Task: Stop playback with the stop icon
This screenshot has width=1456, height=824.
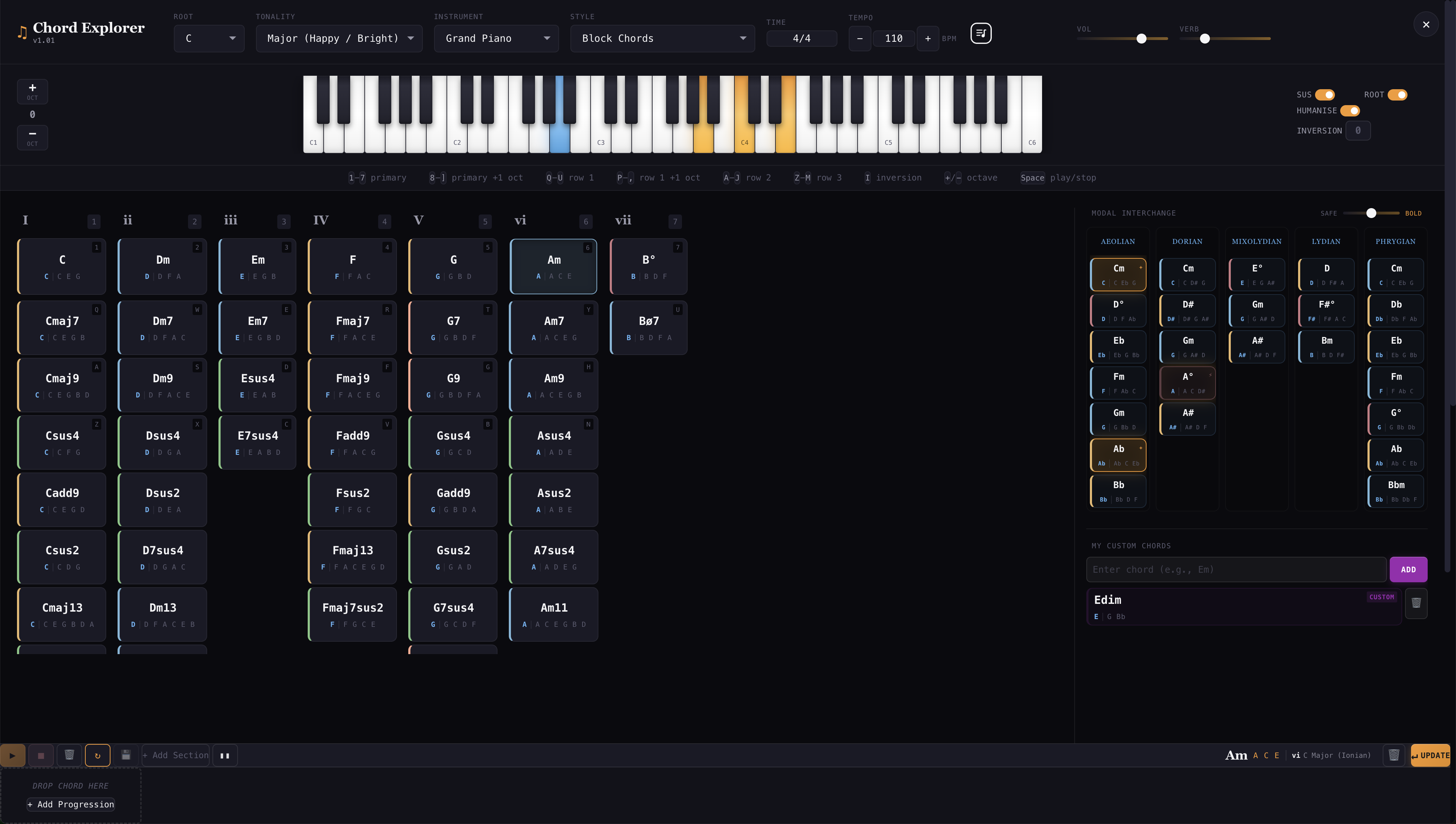Action: click(x=40, y=755)
